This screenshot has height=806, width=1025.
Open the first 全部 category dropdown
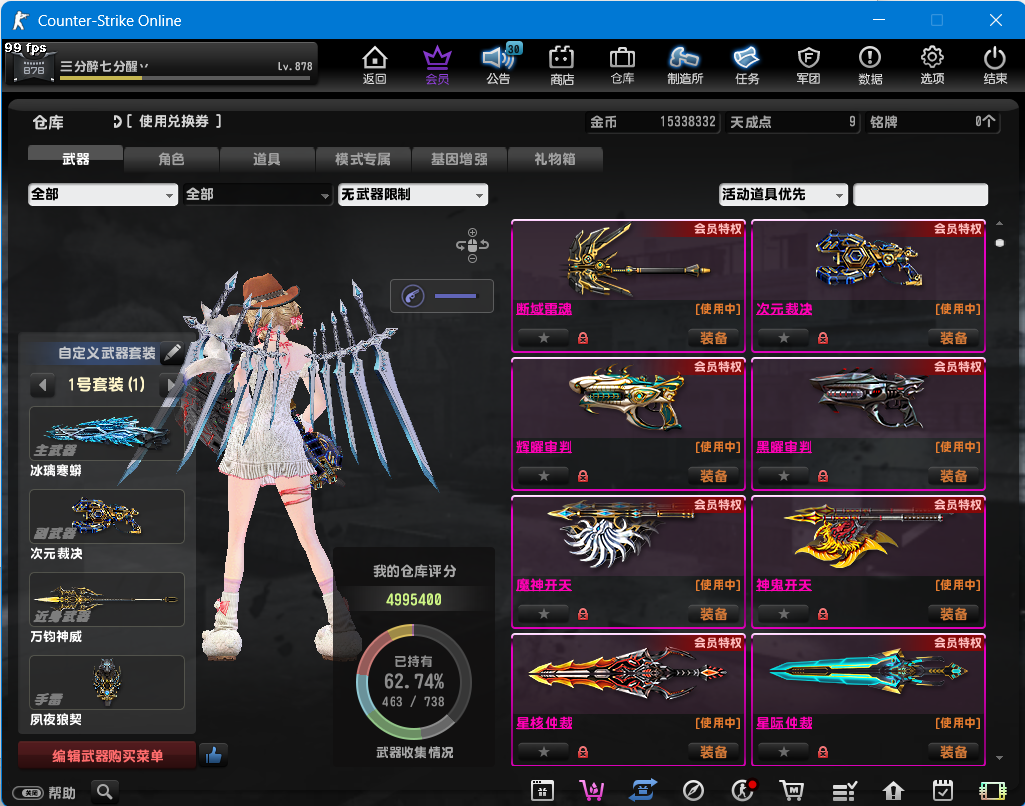point(103,194)
